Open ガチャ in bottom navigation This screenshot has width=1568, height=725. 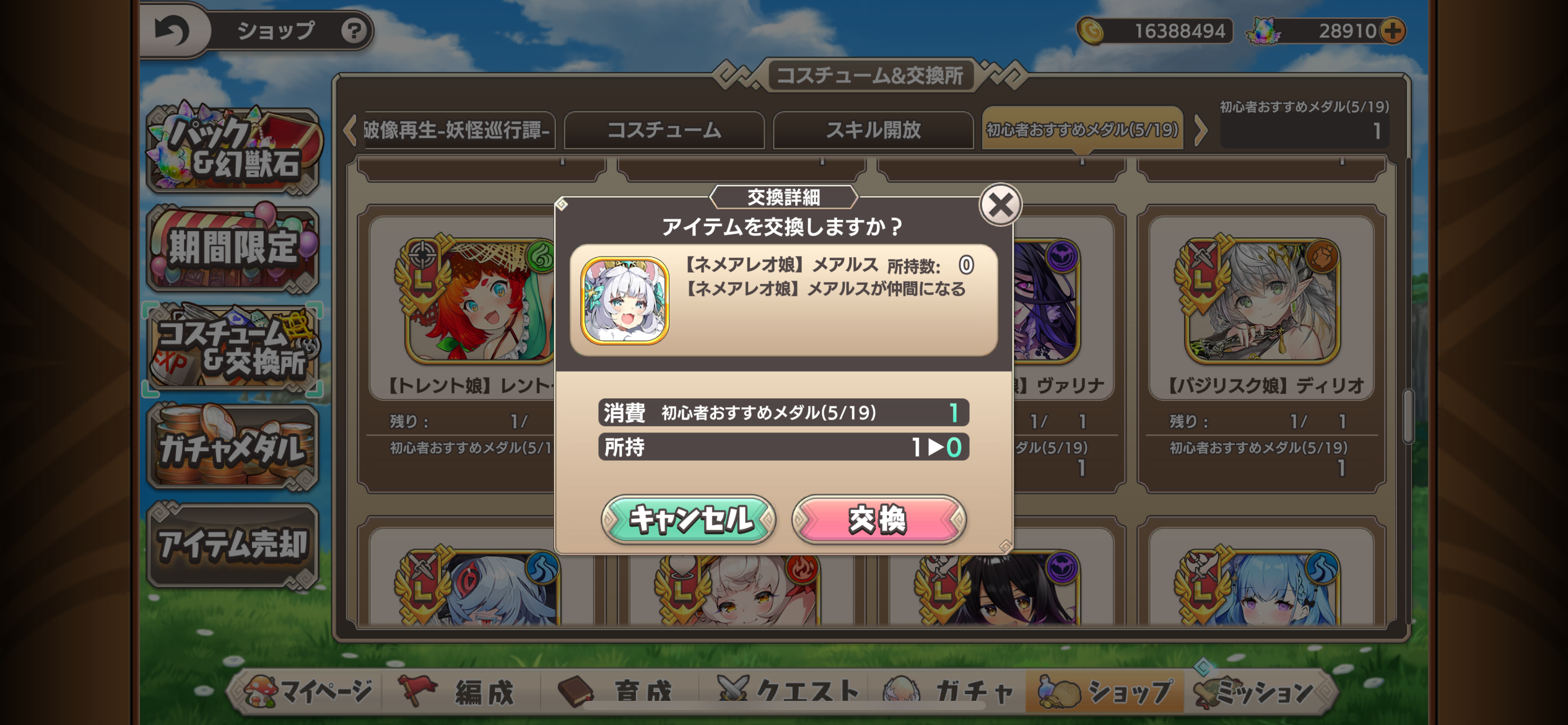948,691
